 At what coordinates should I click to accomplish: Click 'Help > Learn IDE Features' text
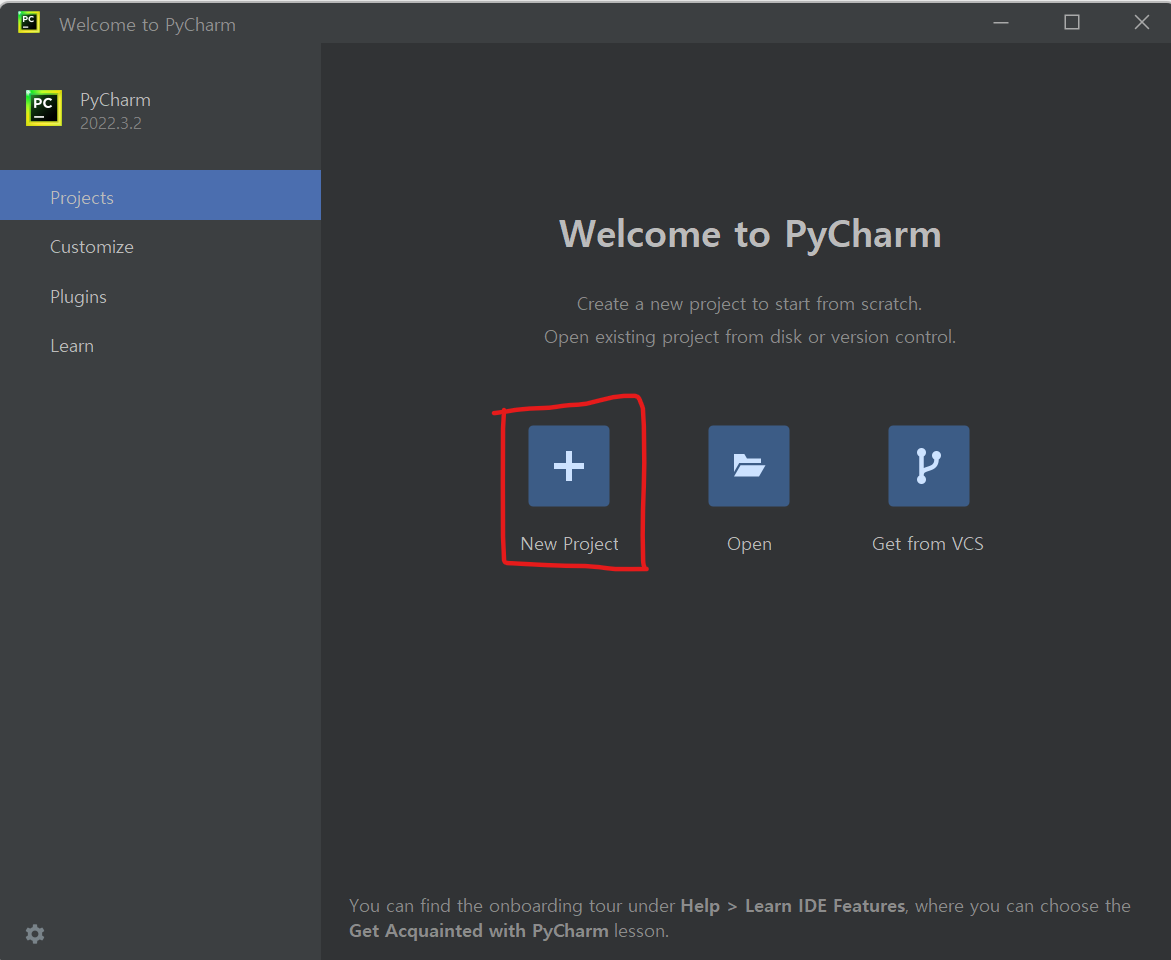click(x=792, y=905)
